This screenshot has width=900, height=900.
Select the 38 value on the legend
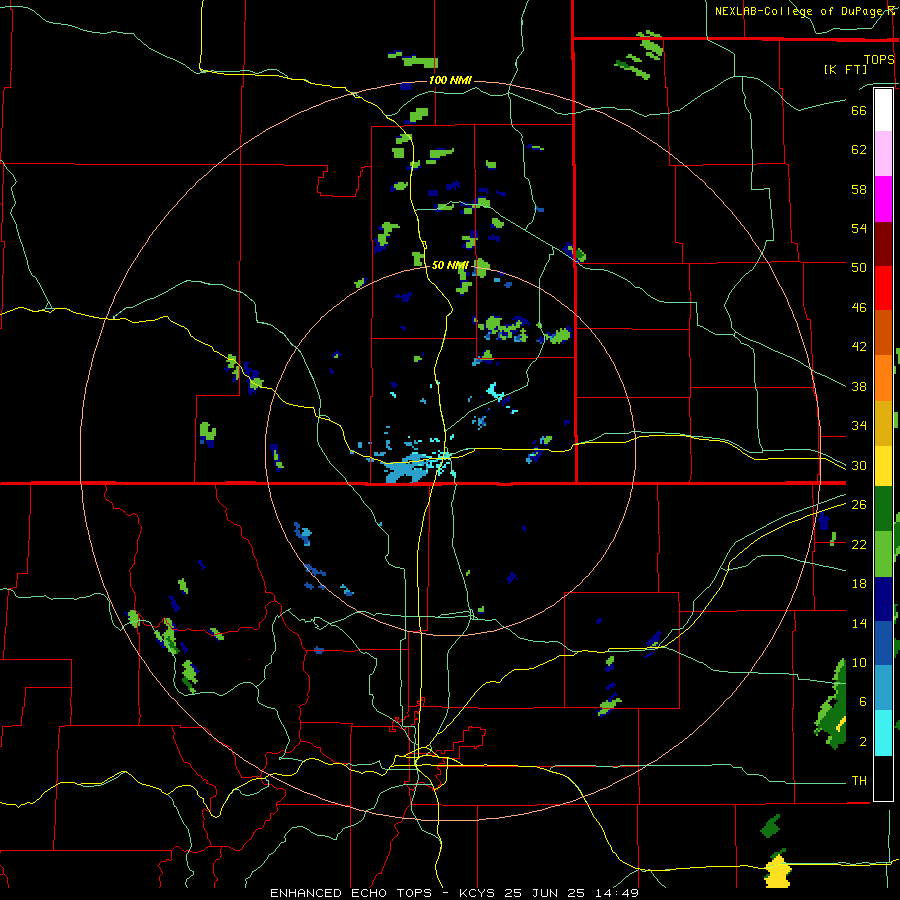tap(859, 386)
